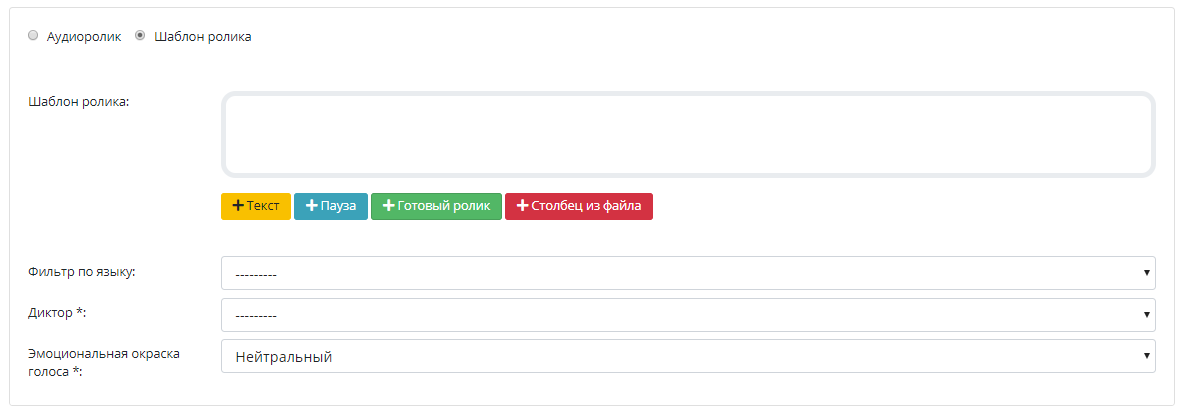Add a Готовый ролик block
The image size is (1182, 407).
coord(436,207)
